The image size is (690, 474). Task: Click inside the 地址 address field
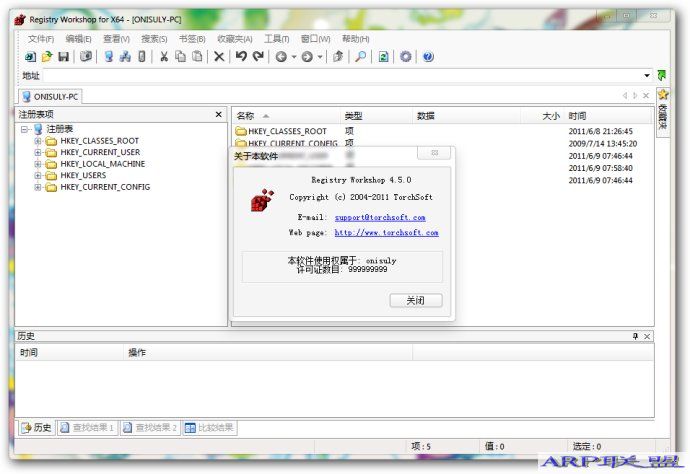[342, 76]
